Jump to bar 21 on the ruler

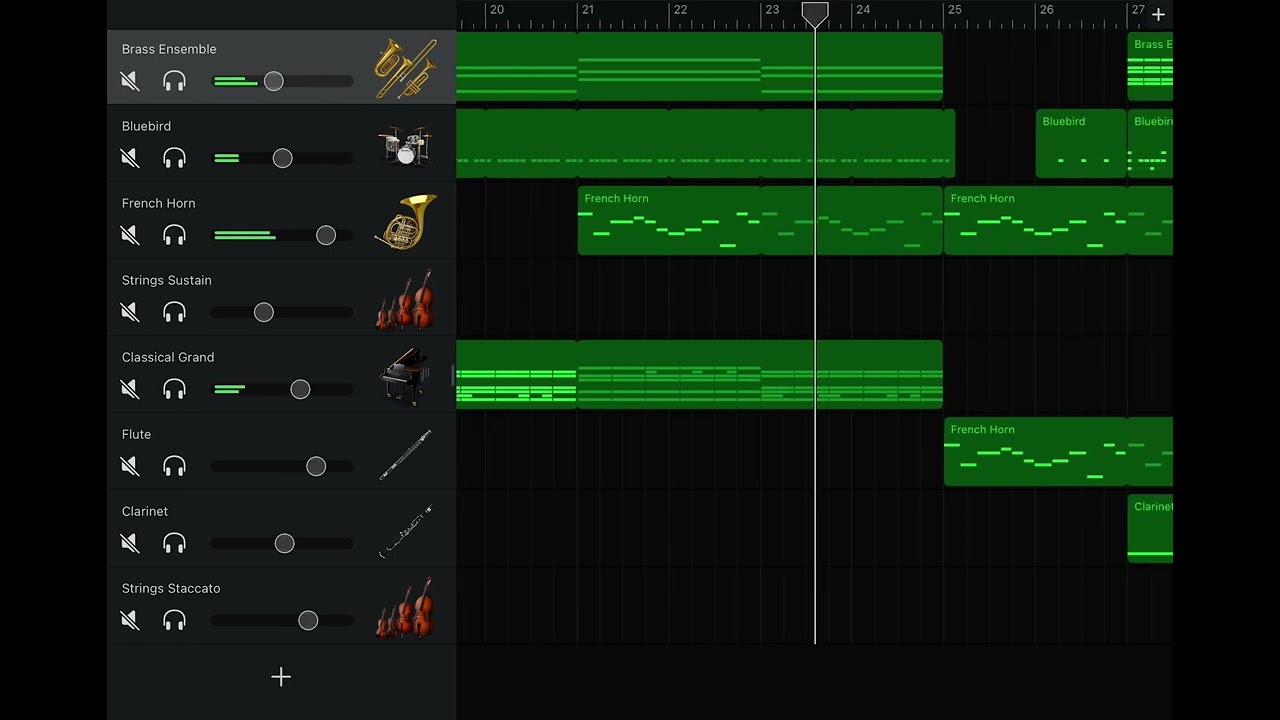point(587,10)
